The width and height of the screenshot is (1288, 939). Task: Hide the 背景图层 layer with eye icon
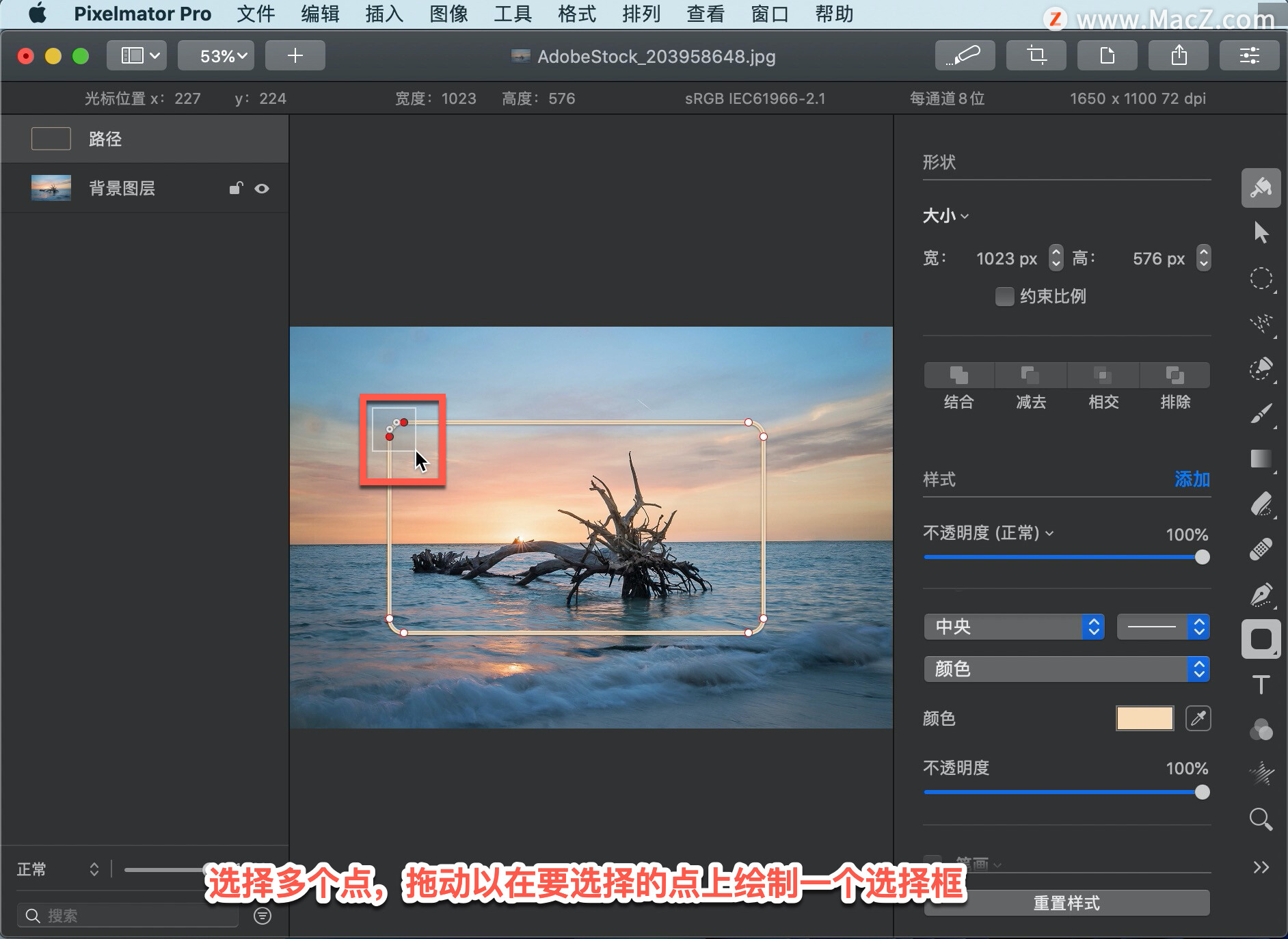262,189
